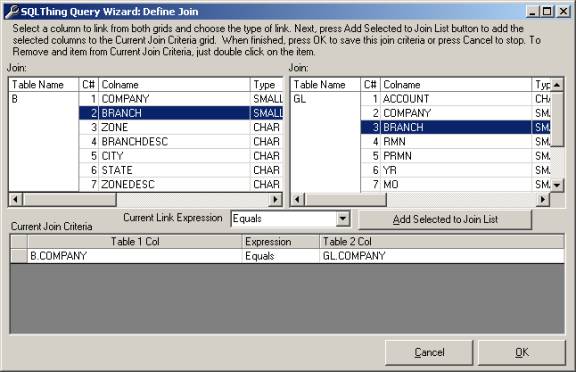
Task: Select COMPANY row in GL table grid
Action: coord(456,113)
